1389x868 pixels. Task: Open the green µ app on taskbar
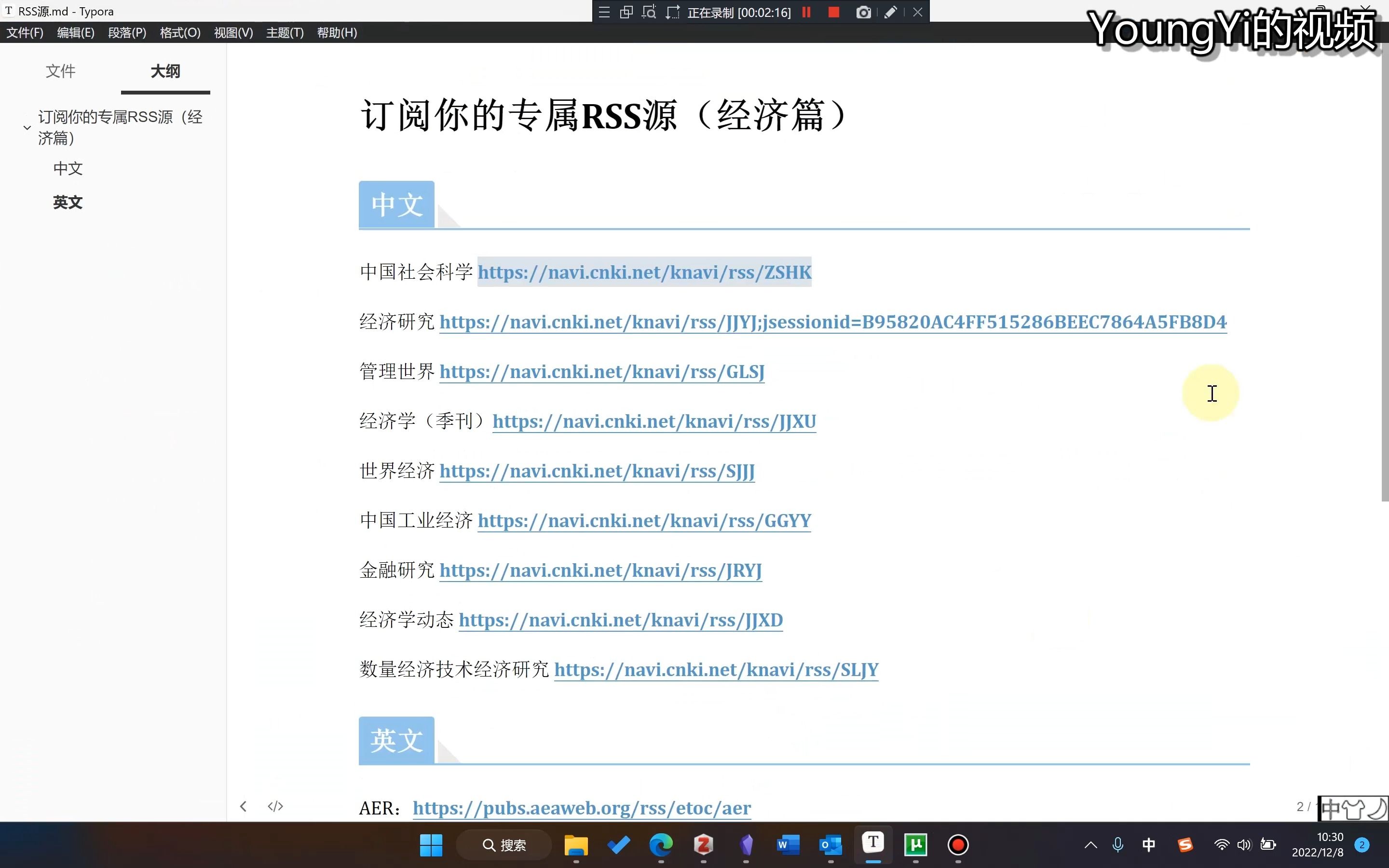pyautogui.click(x=915, y=845)
